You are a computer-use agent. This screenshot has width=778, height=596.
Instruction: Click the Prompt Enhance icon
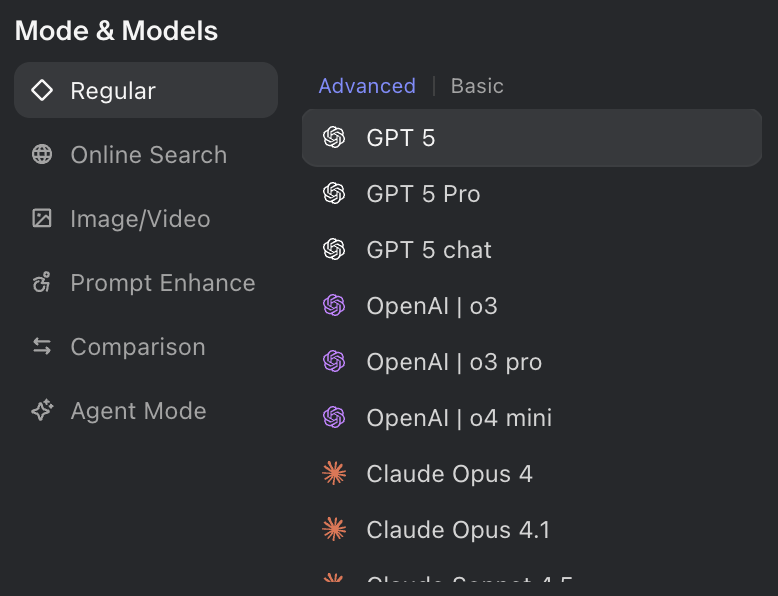click(42, 283)
